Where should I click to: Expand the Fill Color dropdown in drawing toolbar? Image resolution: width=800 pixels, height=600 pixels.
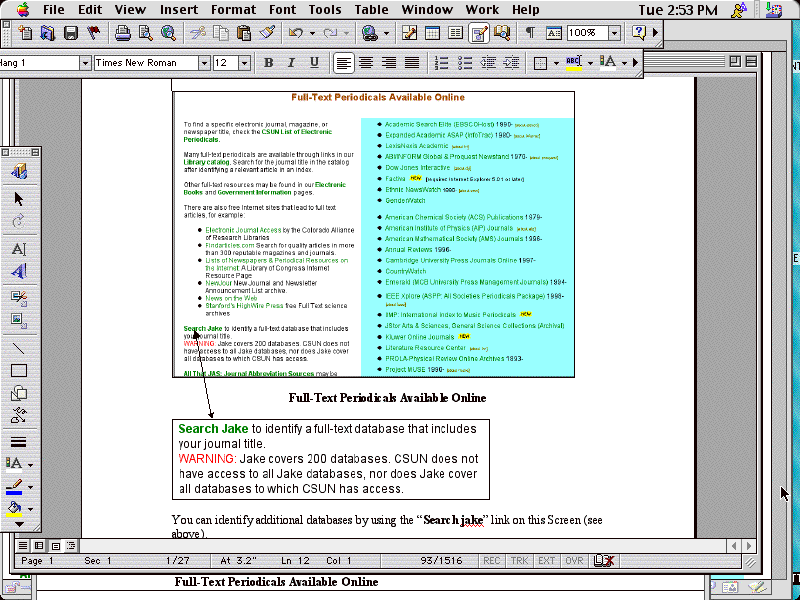pos(31,509)
